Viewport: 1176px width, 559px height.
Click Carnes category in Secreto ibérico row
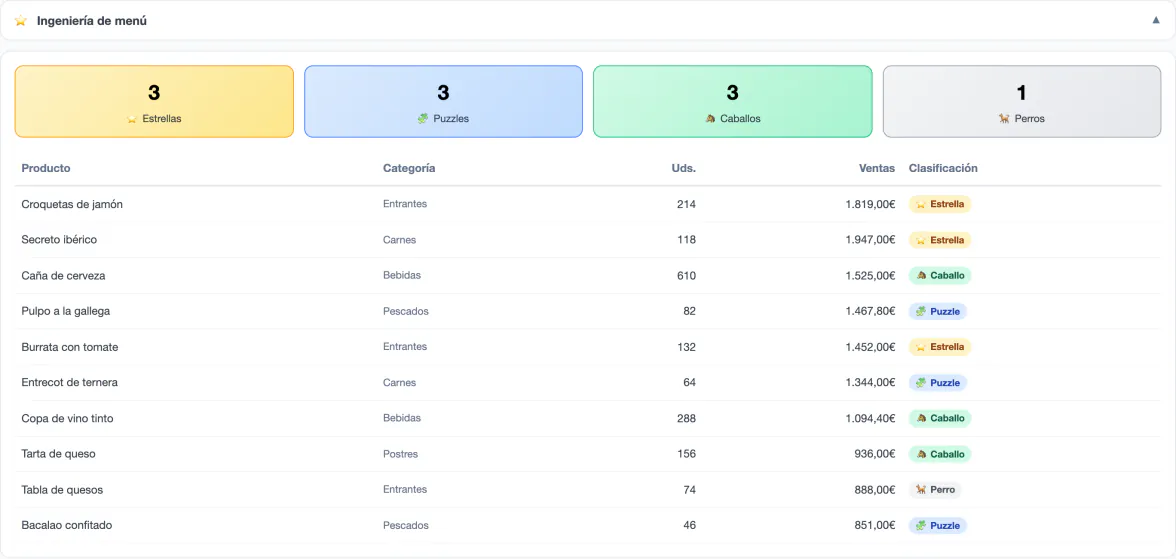click(400, 239)
